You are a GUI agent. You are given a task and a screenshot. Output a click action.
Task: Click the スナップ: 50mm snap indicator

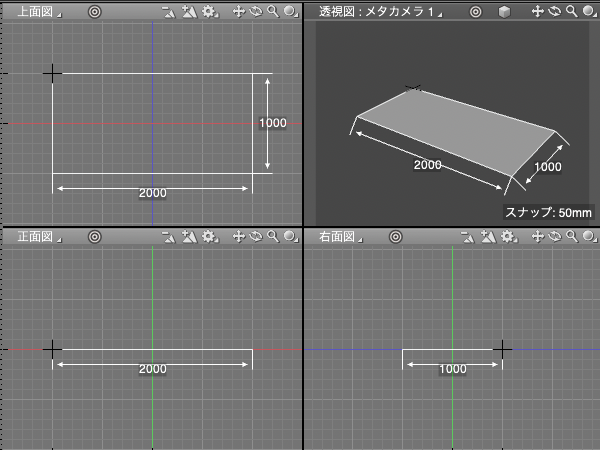pyautogui.click(x=547, y=212)
